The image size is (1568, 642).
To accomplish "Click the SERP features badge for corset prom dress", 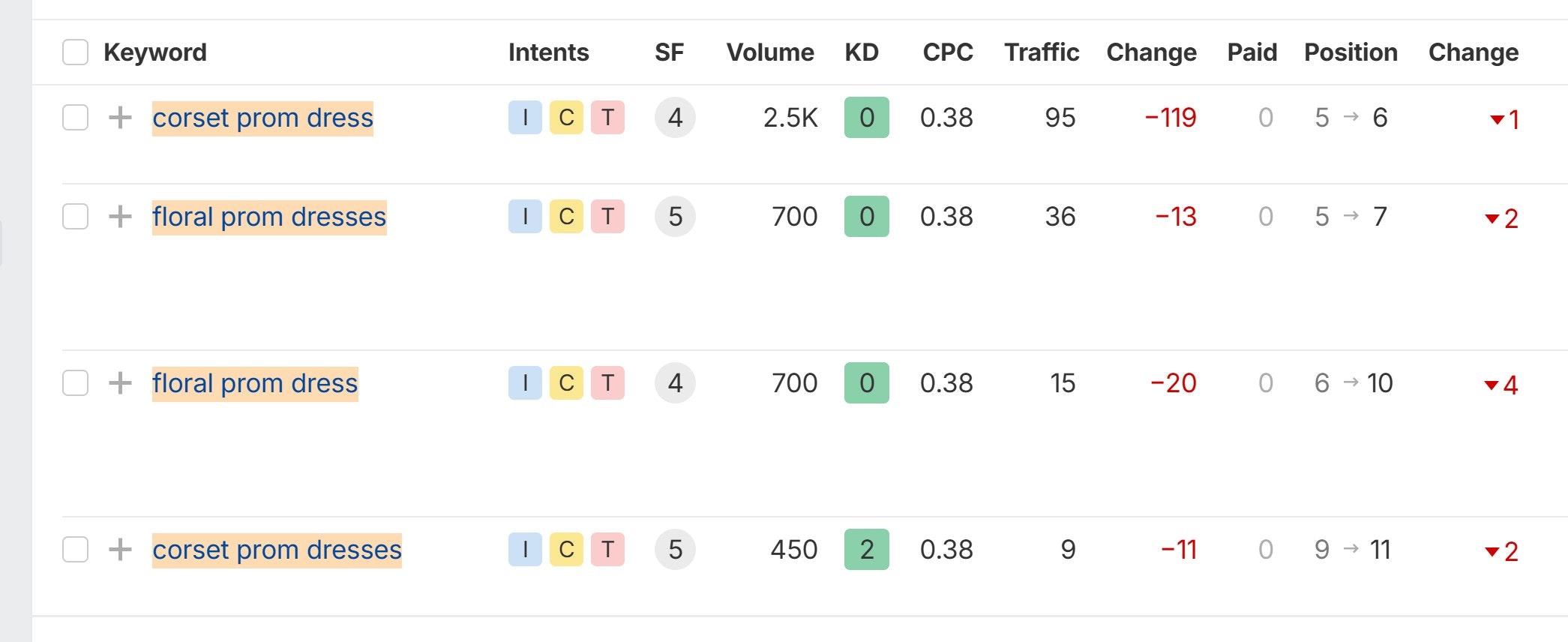I will point(675,118).
